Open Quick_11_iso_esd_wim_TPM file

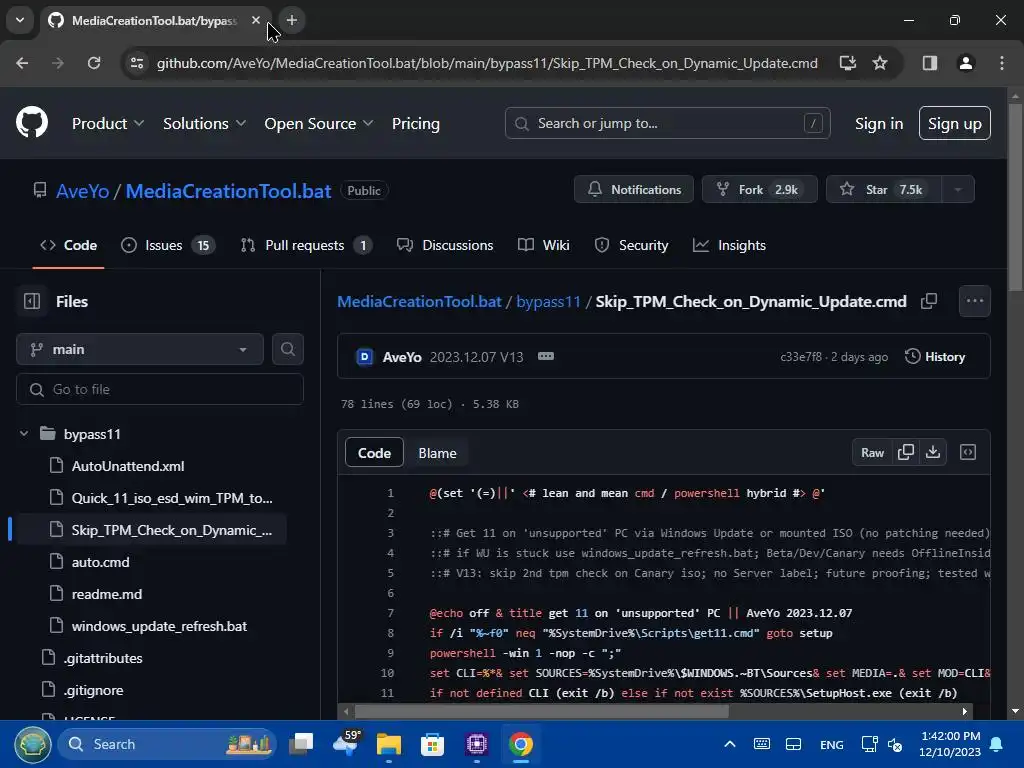pos(172,498)
